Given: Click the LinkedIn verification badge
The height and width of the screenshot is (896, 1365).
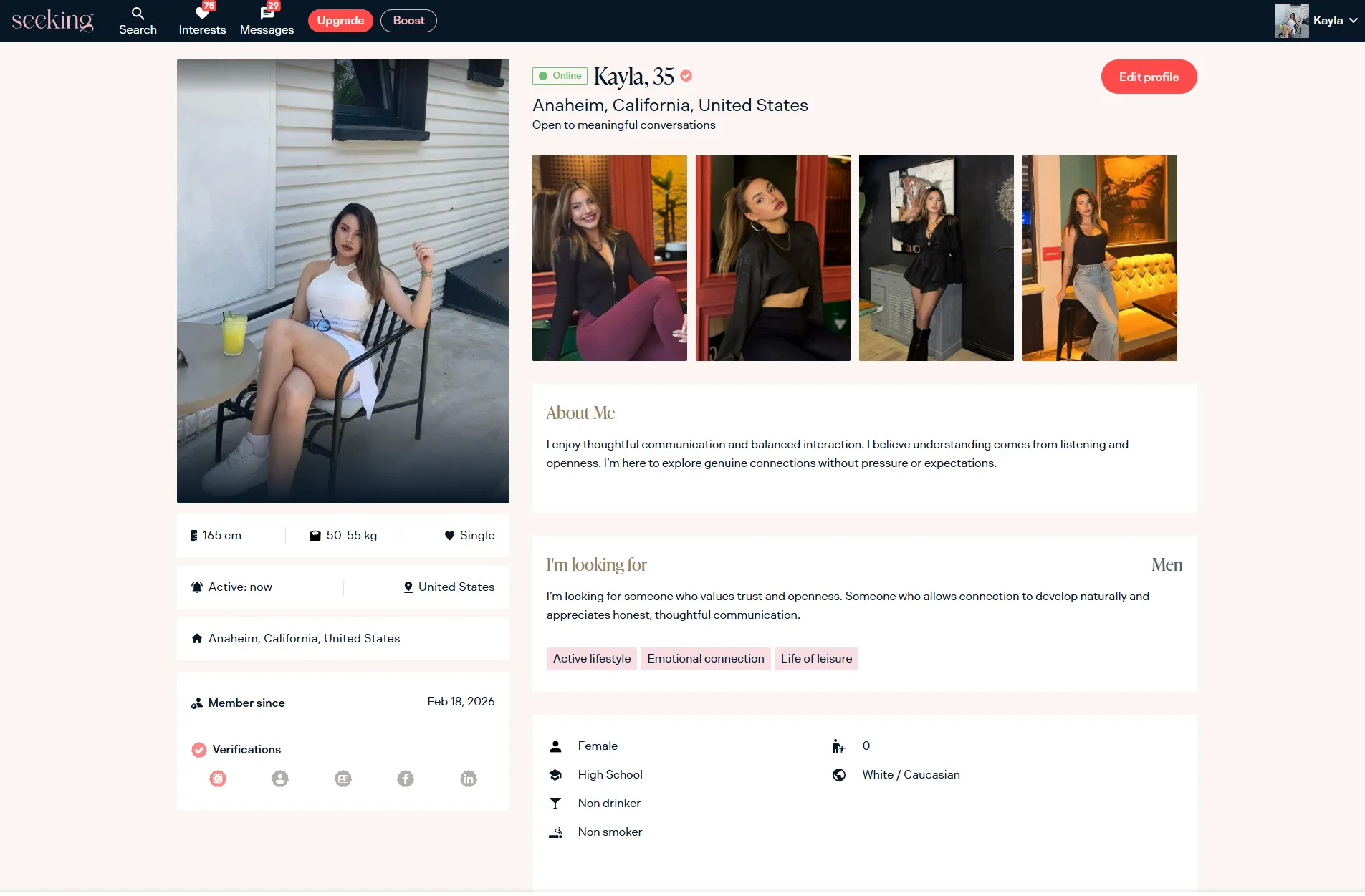Looking at the screenshot, I should click(468, 779).
